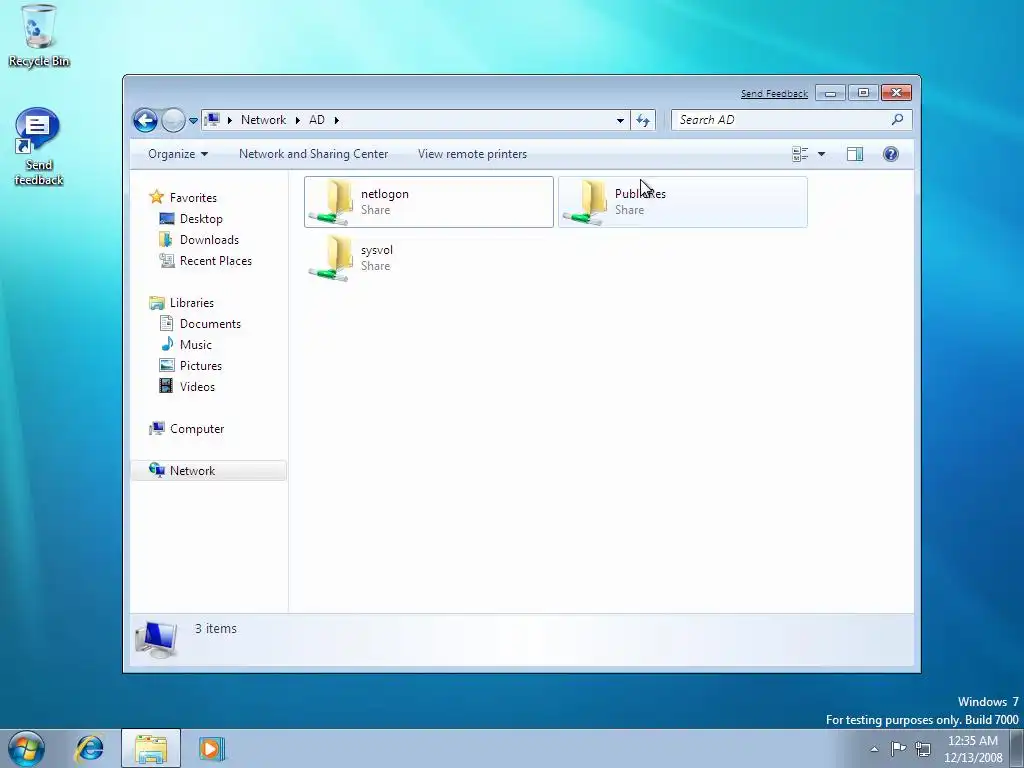Image resolution: width=1024 pixels, height=768 pixels.
Task: Click Windows Explorer taskbar button
Action: point(151,749)
